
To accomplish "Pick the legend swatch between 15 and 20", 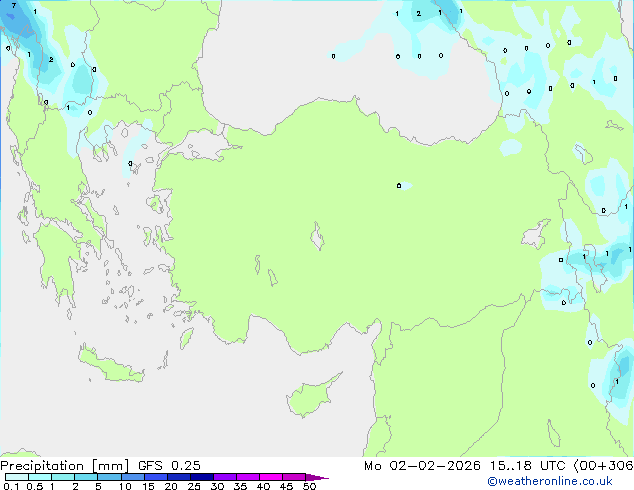I will 156,477.
